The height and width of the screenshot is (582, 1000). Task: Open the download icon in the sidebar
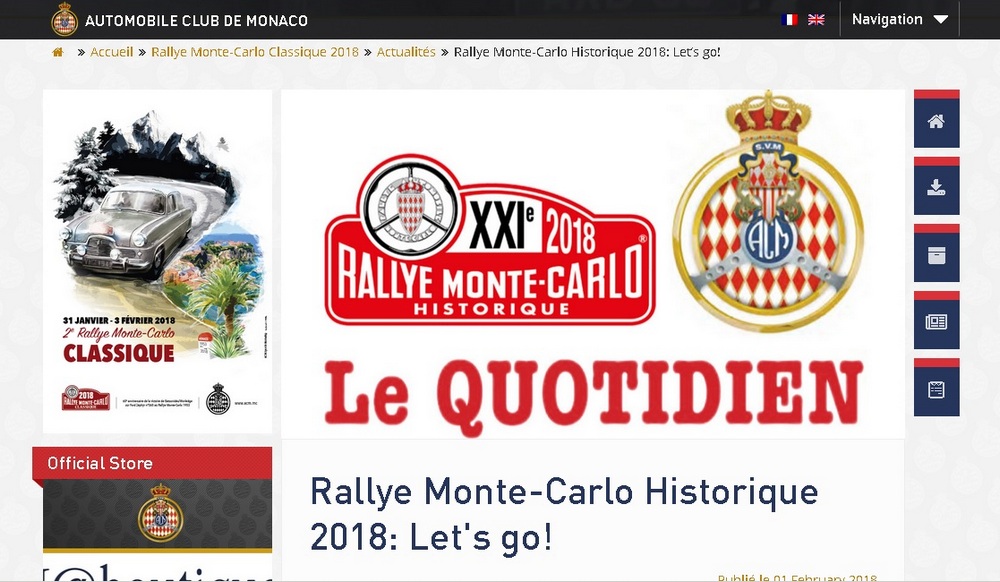pyautogui.click(x=936, y=187)
